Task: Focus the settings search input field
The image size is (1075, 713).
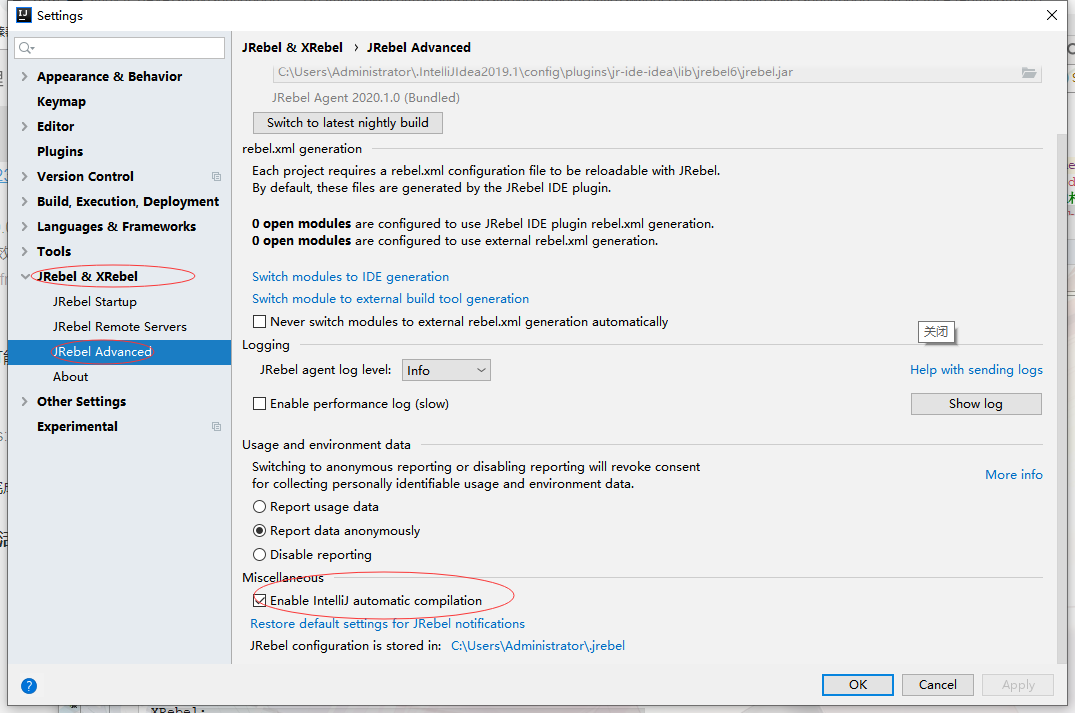Action: coord(119,48)
